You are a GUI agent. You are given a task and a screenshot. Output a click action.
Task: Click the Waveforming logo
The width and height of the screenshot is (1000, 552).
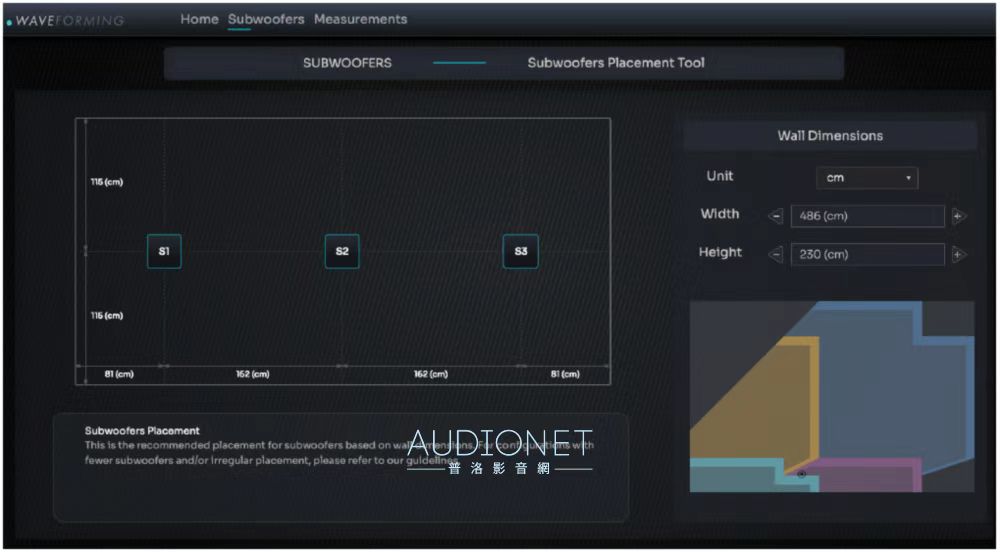tap(66, 21)
